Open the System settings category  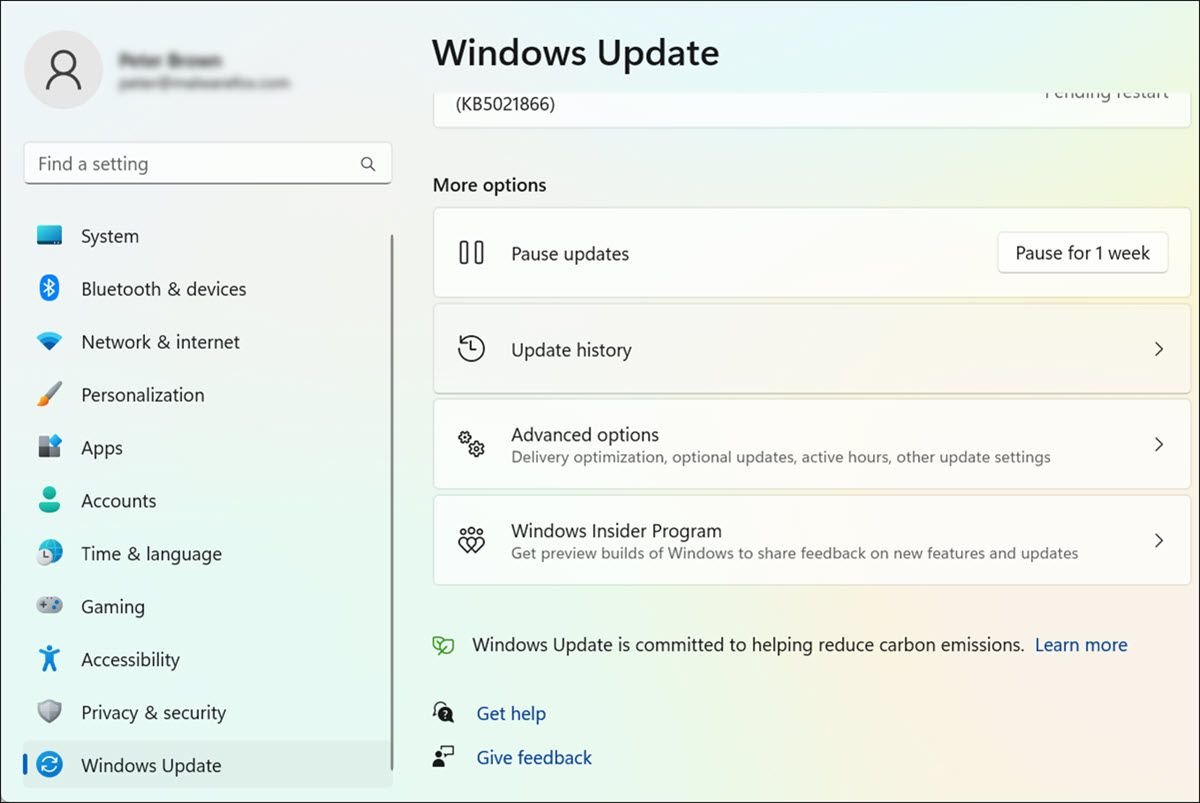pyautogui.click(x=206, y=236)
